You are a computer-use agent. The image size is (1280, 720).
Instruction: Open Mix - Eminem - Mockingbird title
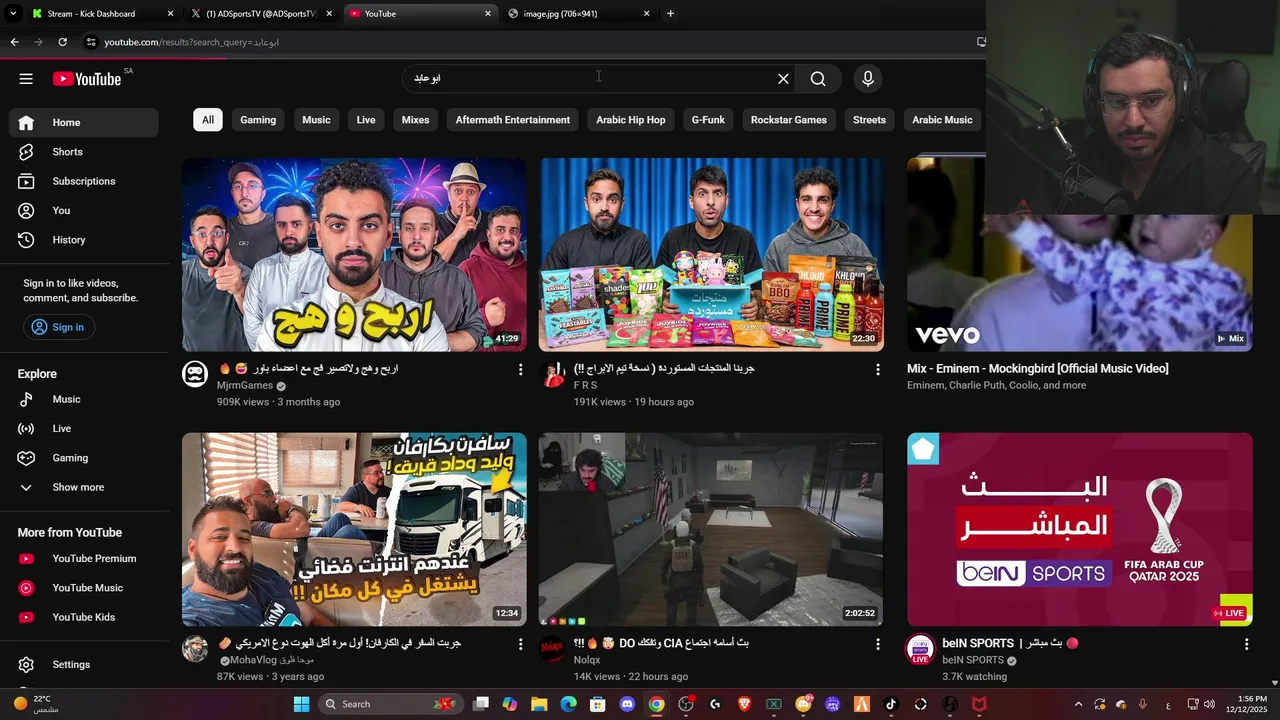pos(1037,368)
